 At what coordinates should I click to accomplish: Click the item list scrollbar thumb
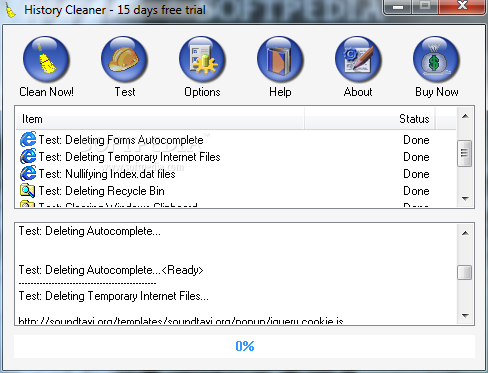465,153
